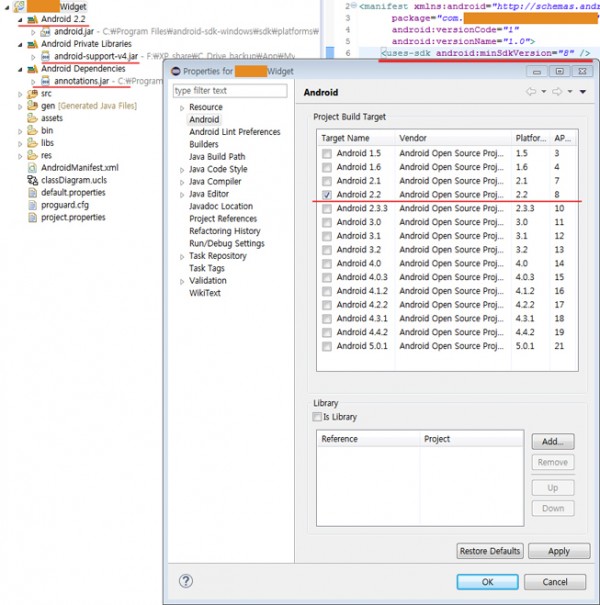Collapse the Android Dependencies node
Screen dimensions: 600x605
click(x=20, y=69)
